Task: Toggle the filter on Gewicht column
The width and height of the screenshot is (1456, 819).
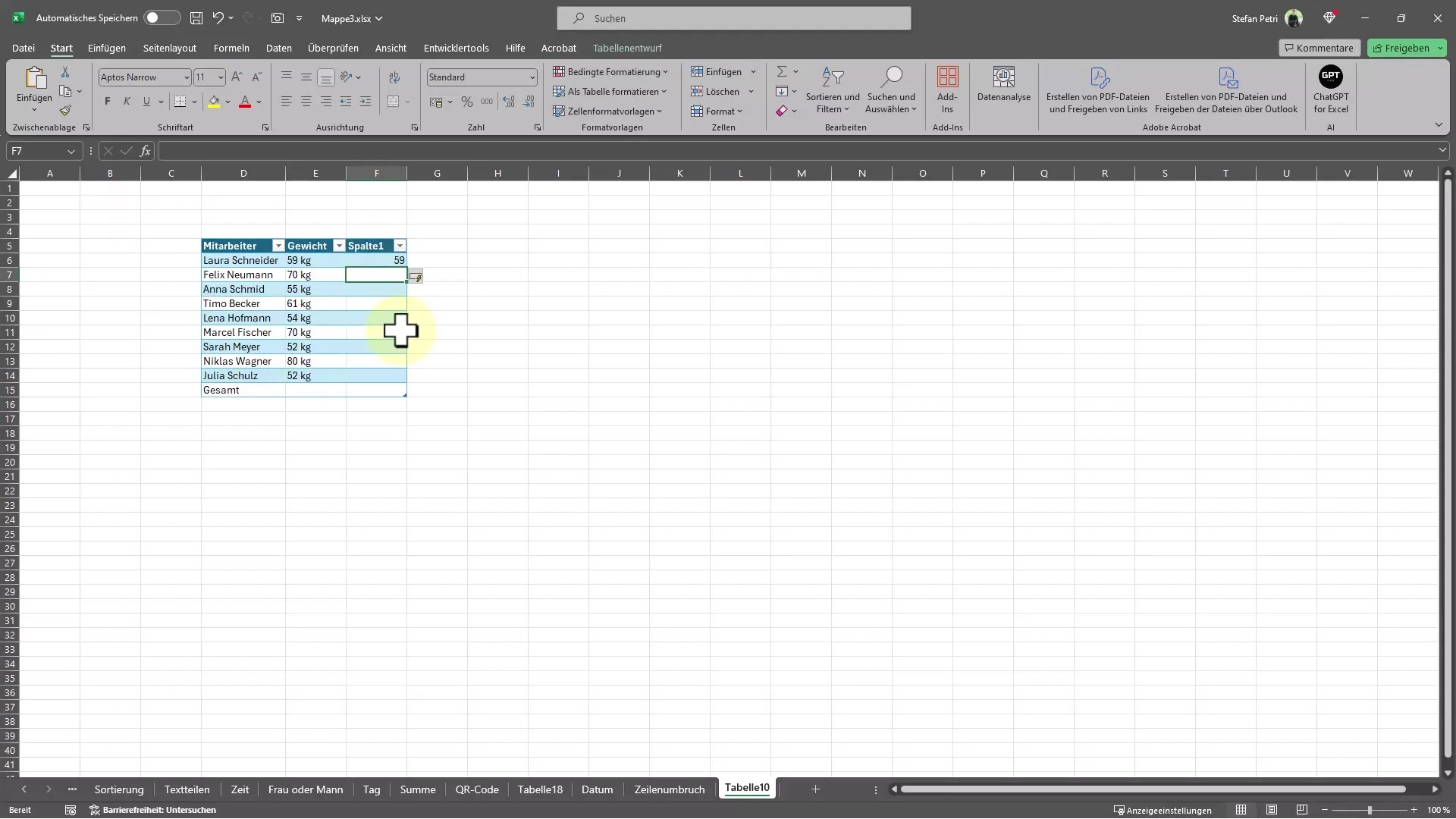Action: pyautogui.click(x=339, y=245)
